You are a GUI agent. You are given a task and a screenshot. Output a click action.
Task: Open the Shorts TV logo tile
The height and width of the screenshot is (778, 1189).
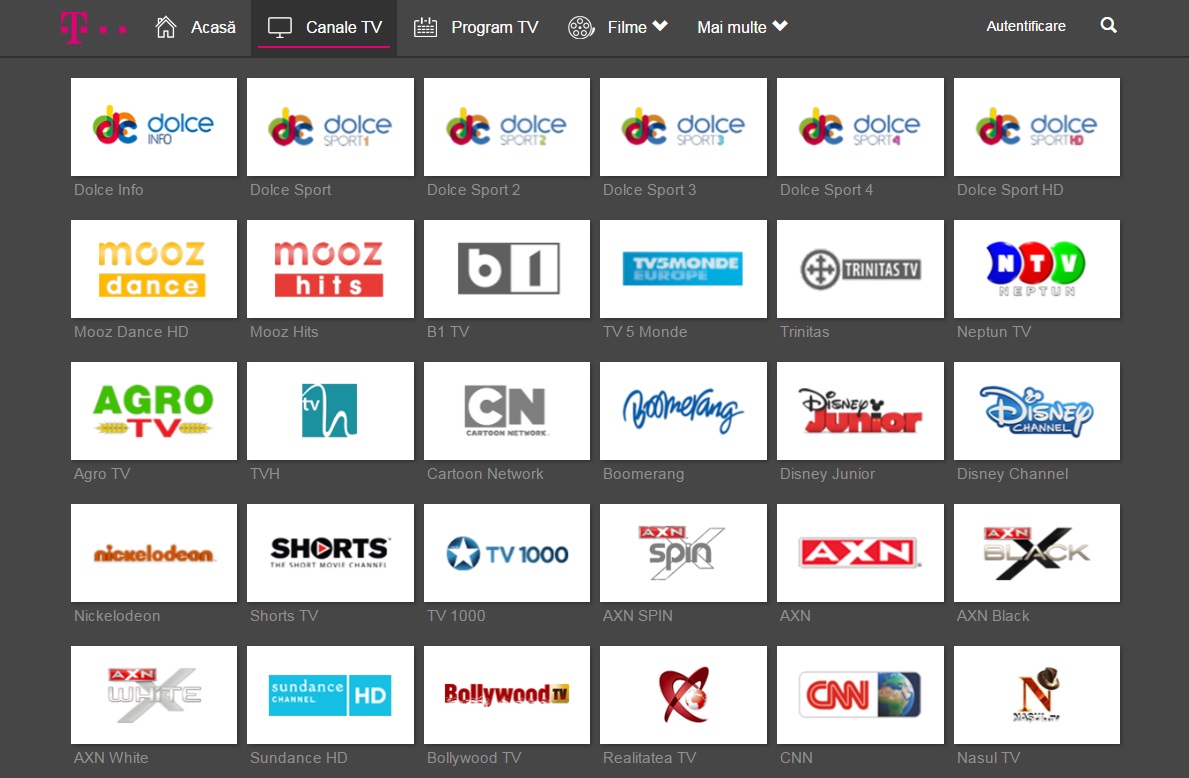(x=331, y=553)
